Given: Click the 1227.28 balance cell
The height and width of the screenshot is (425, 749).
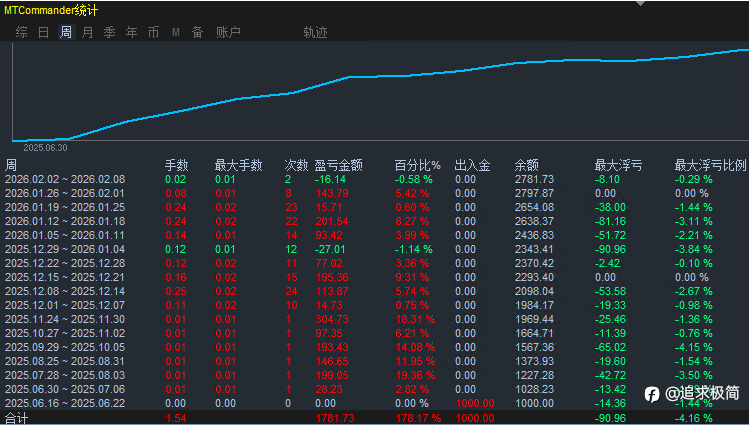Looking at the screenshot, I should coord(535,375).
